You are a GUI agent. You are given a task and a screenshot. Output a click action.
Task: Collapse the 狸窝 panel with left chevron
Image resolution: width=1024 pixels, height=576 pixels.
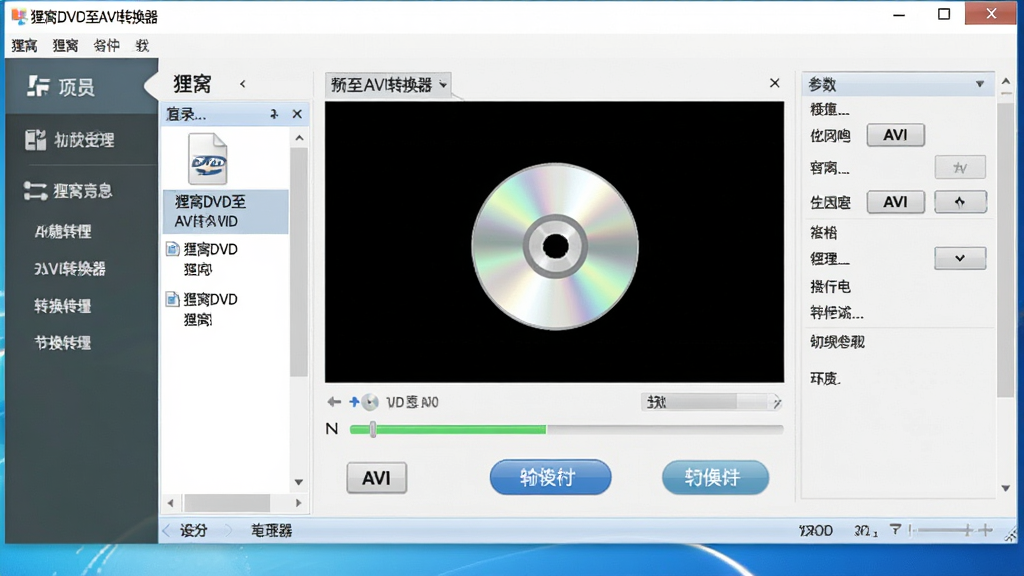pos(242,84)
